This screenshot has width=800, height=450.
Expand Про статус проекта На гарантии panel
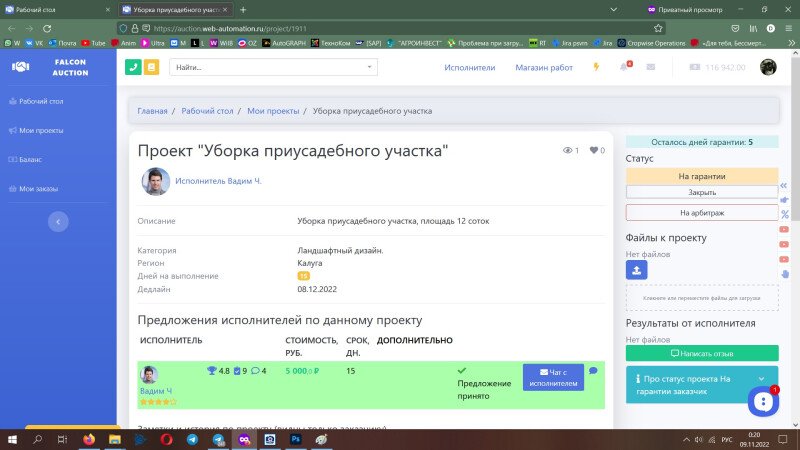[x=702, y=385]
